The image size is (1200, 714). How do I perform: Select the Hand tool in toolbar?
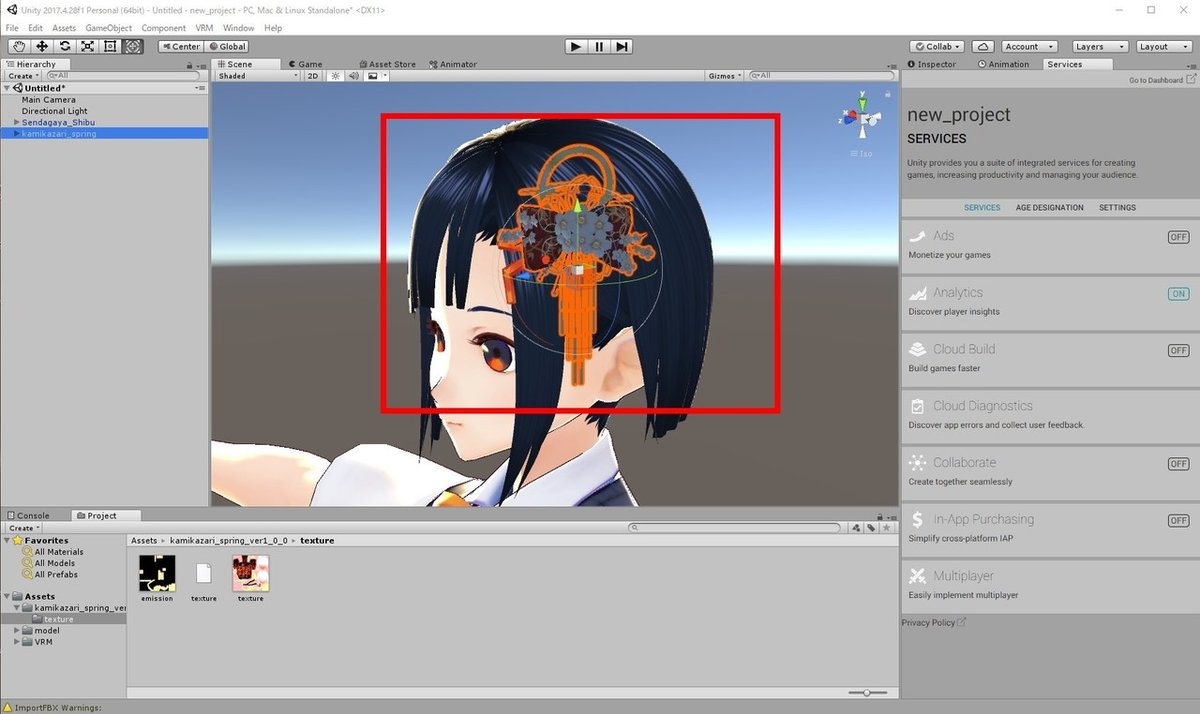(x=19, y=46)
